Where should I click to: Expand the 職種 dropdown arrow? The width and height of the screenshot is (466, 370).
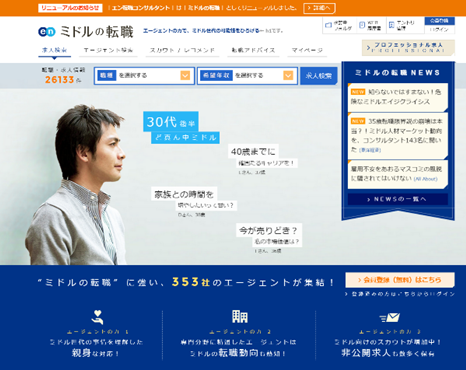tap(185, 76)
